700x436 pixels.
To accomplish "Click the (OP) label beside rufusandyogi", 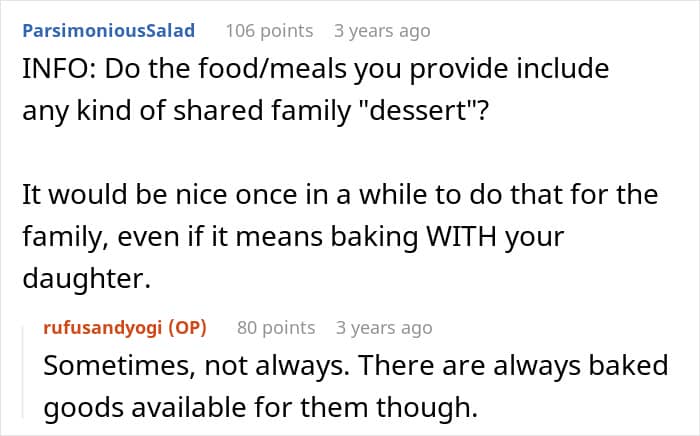I will [x=188, y=328].
